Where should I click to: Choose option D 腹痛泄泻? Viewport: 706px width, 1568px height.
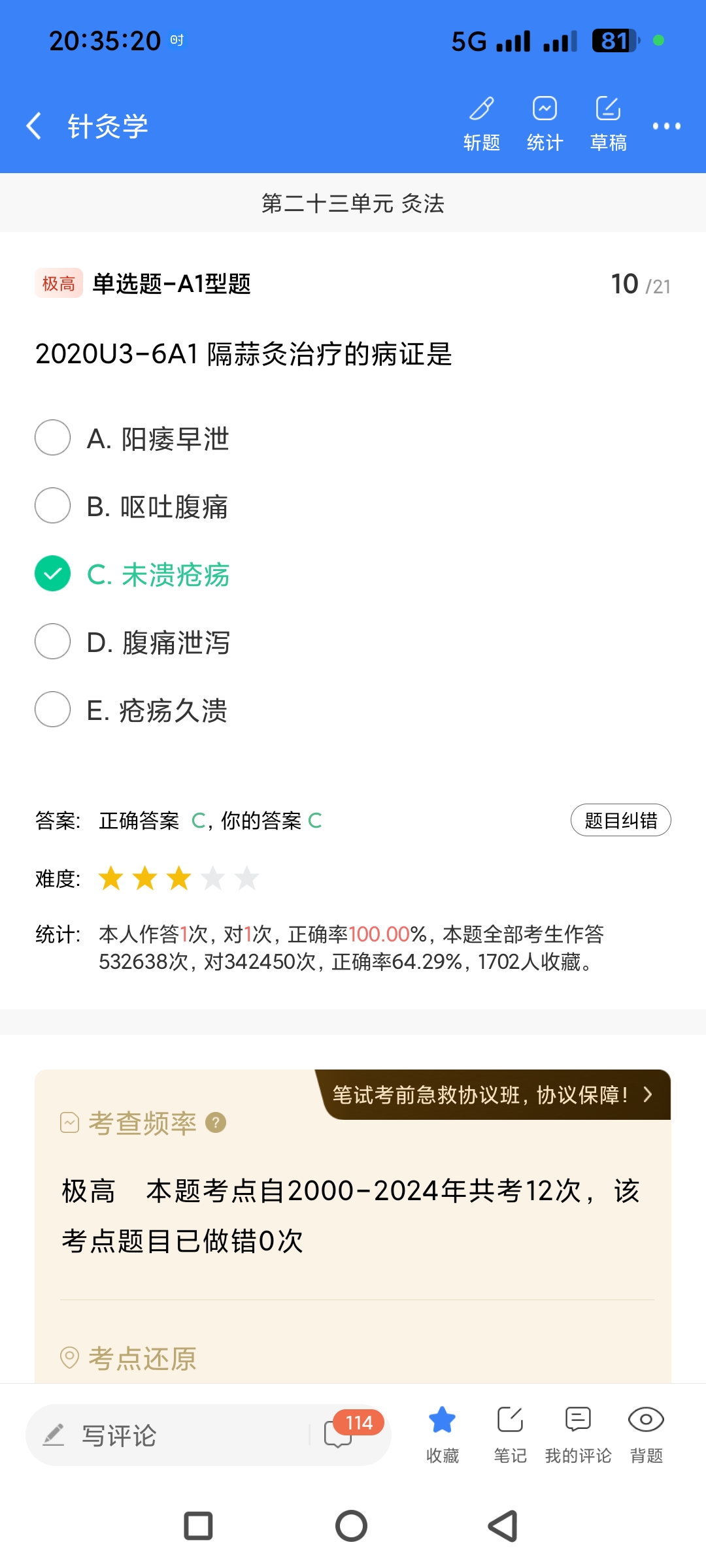click(53, 642)
